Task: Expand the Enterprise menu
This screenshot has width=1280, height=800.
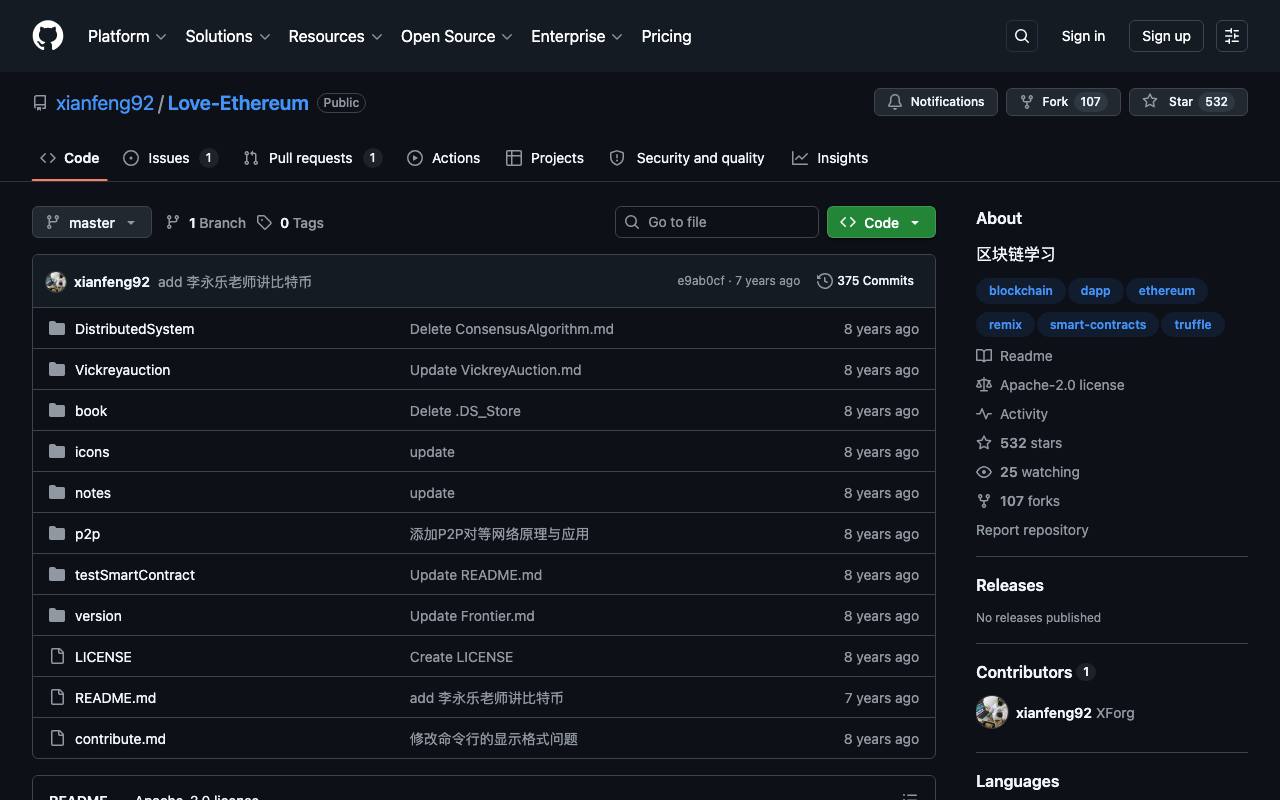Action: point(577,36)
